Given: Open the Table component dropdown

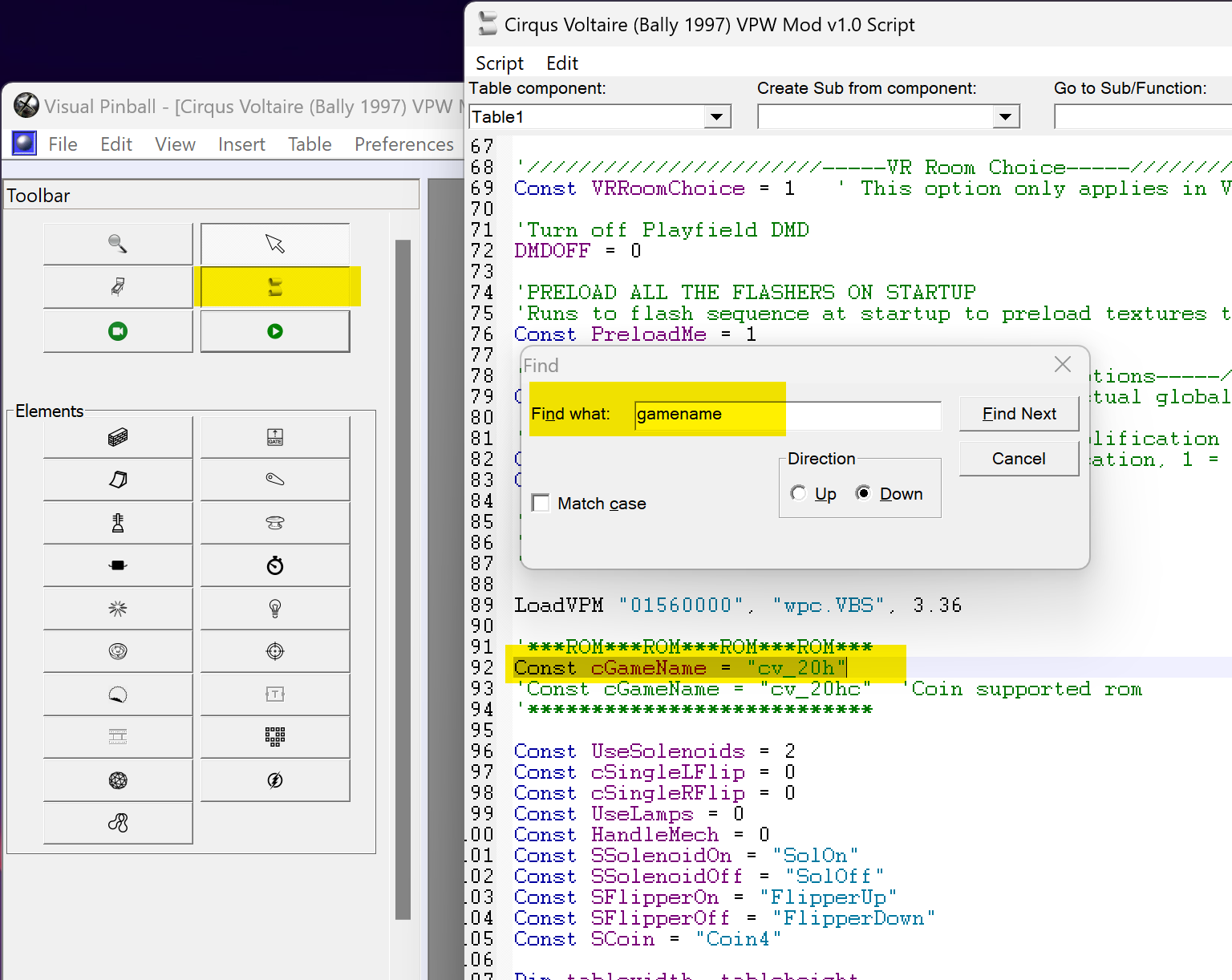Looking at the screenshot, I should click(x=716, y=116).
